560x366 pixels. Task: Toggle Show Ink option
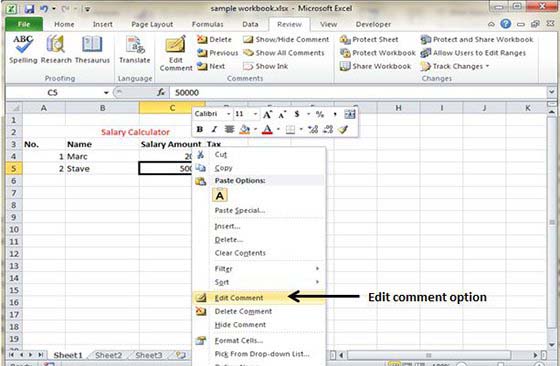[x=266, y=66]
